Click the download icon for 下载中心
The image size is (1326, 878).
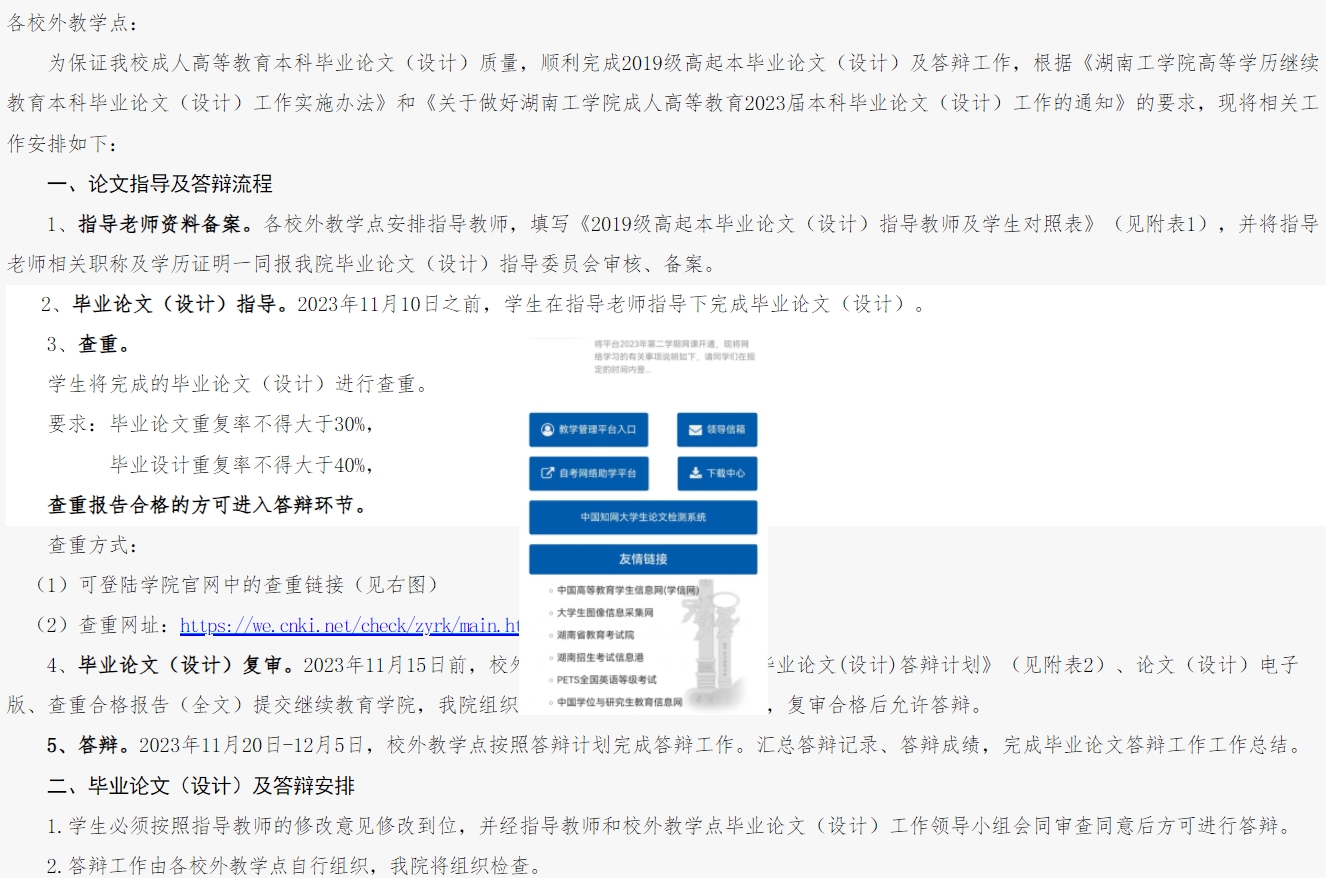point(695,473)
